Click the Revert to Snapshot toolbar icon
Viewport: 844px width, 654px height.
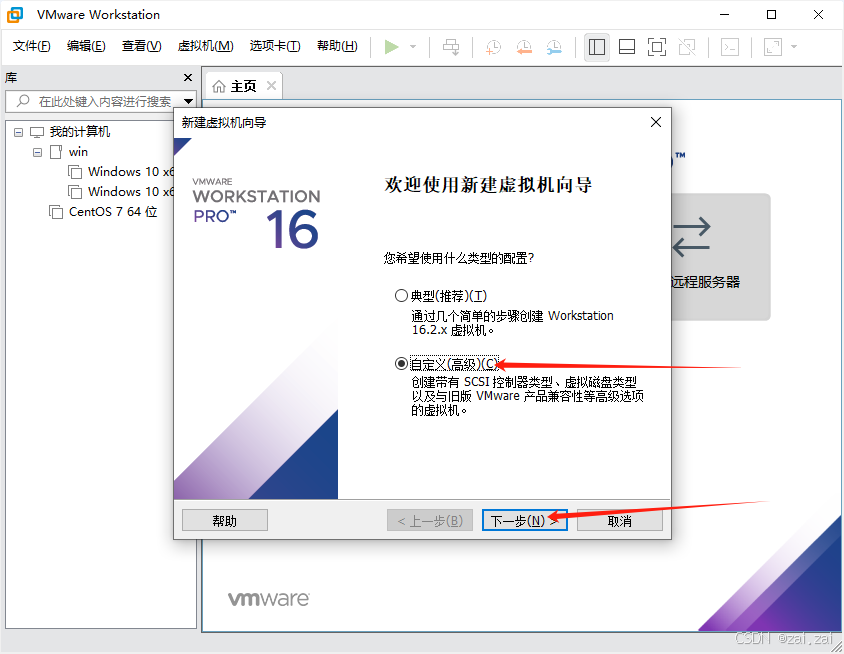tap(524, 47)
